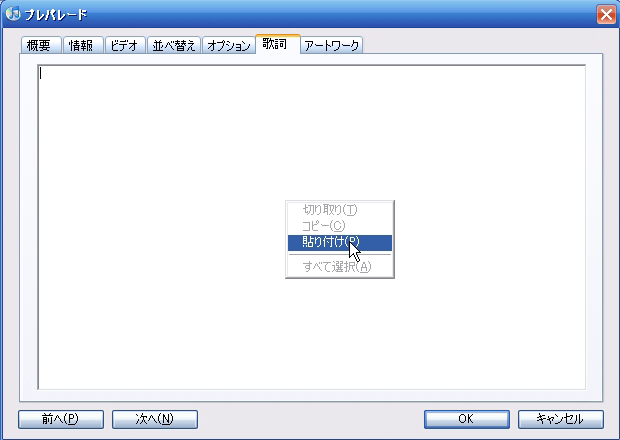Image resolution: width=620 pixels, height=440 pixels.
Task: Select the 並べ替え tab
Action: (174, 45)
